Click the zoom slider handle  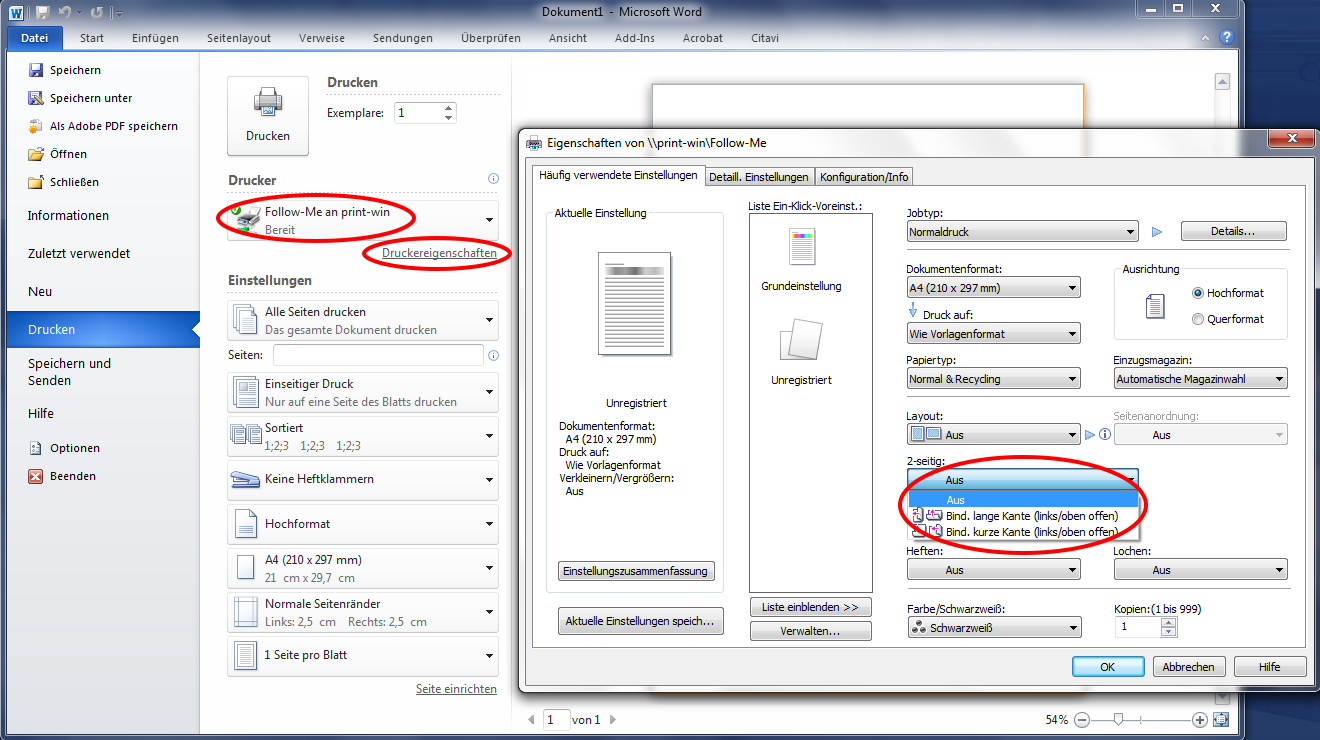[x=1118, y=719]
